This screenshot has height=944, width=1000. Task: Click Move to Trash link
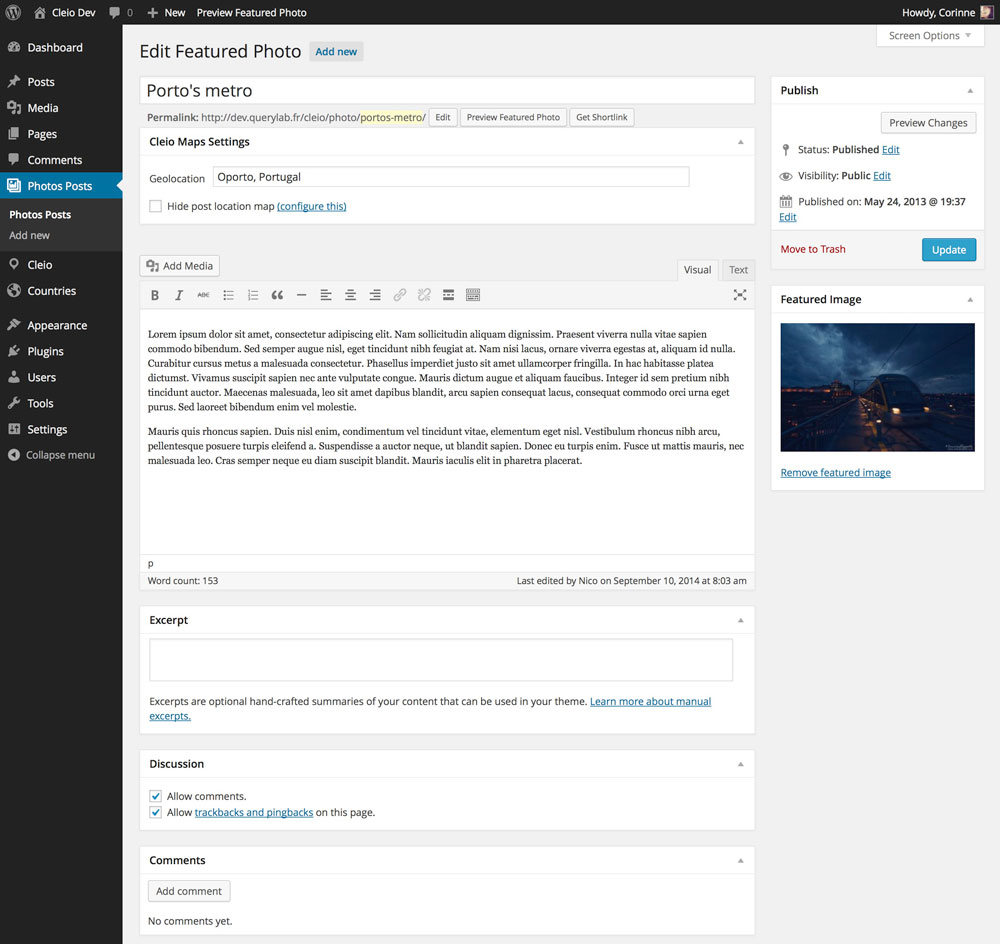(x=812, y=249)
